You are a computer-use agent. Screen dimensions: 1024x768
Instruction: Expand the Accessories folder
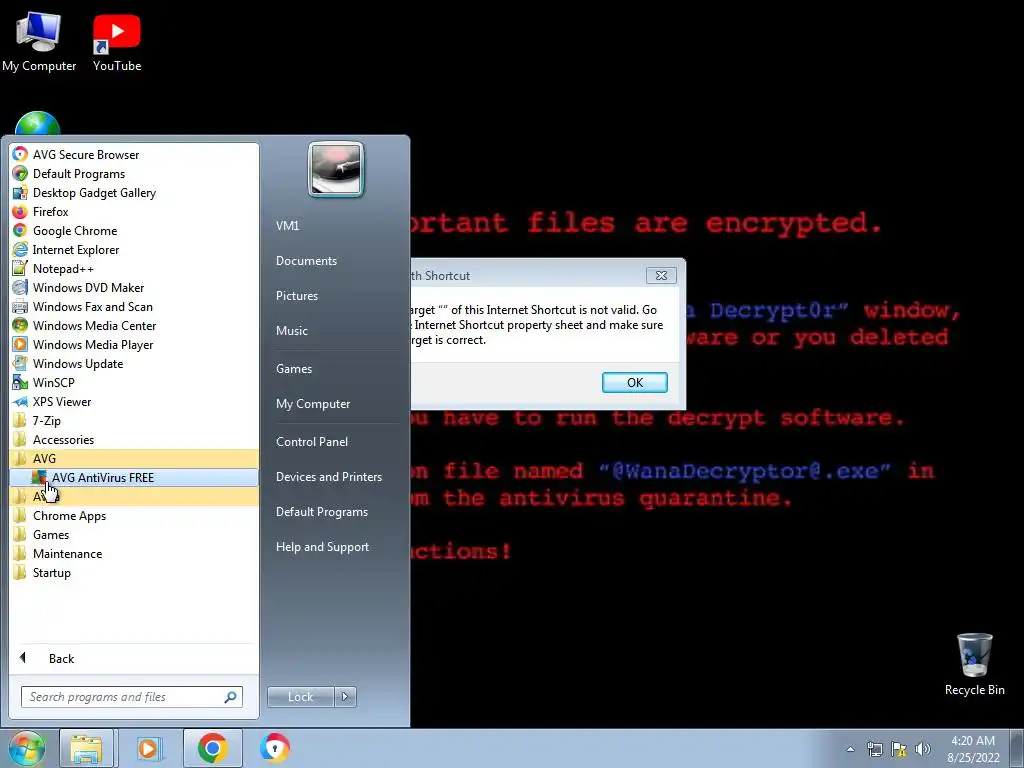click(x=134, y=440)
